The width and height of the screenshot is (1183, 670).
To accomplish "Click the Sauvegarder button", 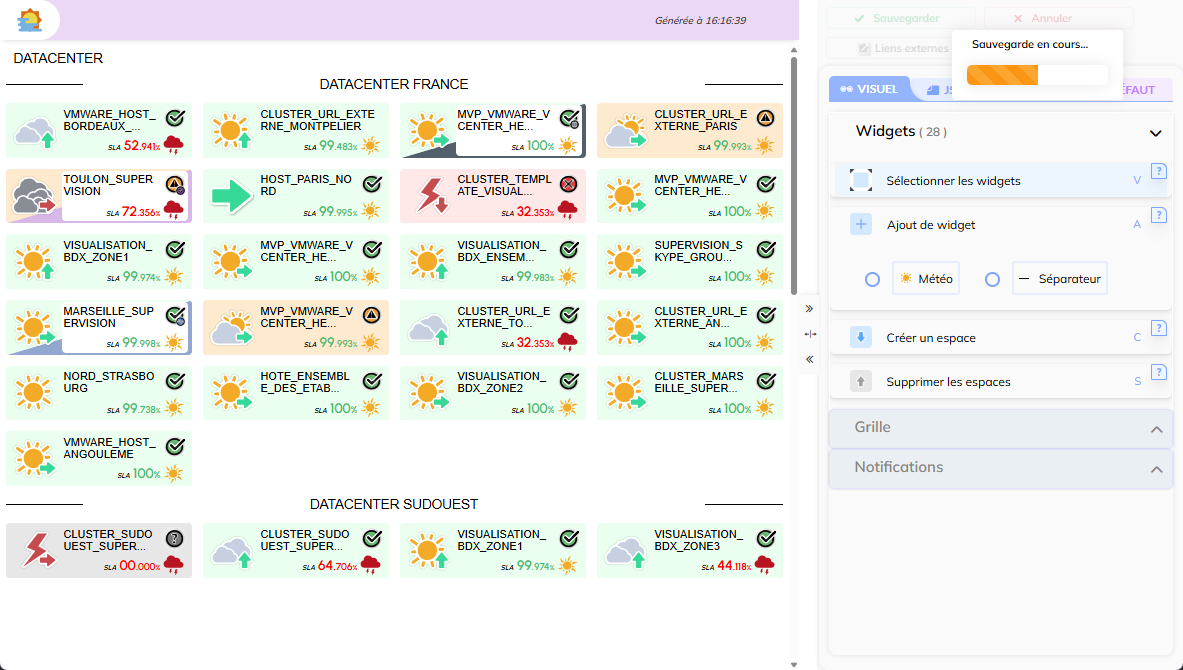I will [900, 18].
